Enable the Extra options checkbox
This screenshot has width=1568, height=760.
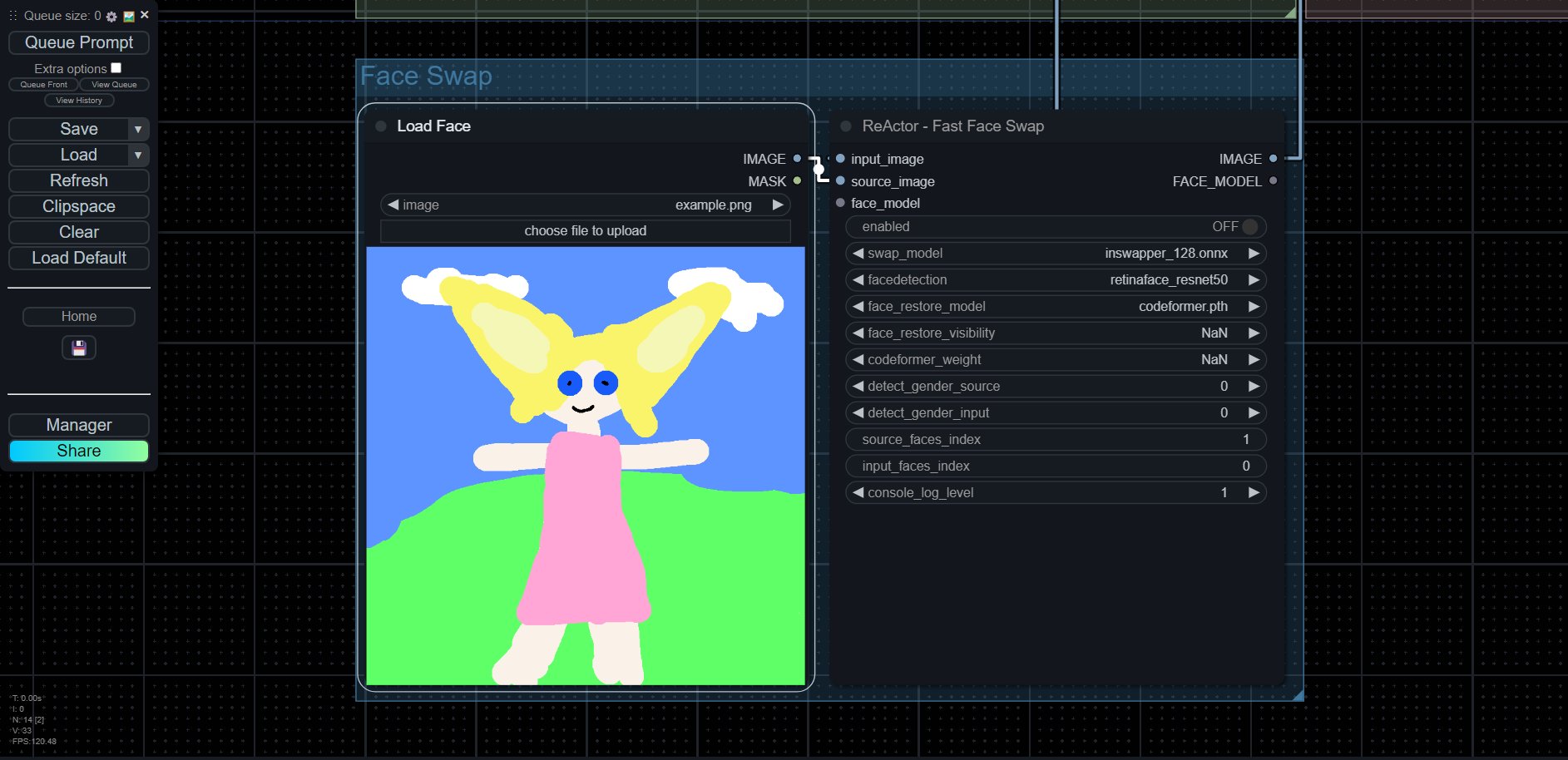pyautogui.click(x=116, y=68)
